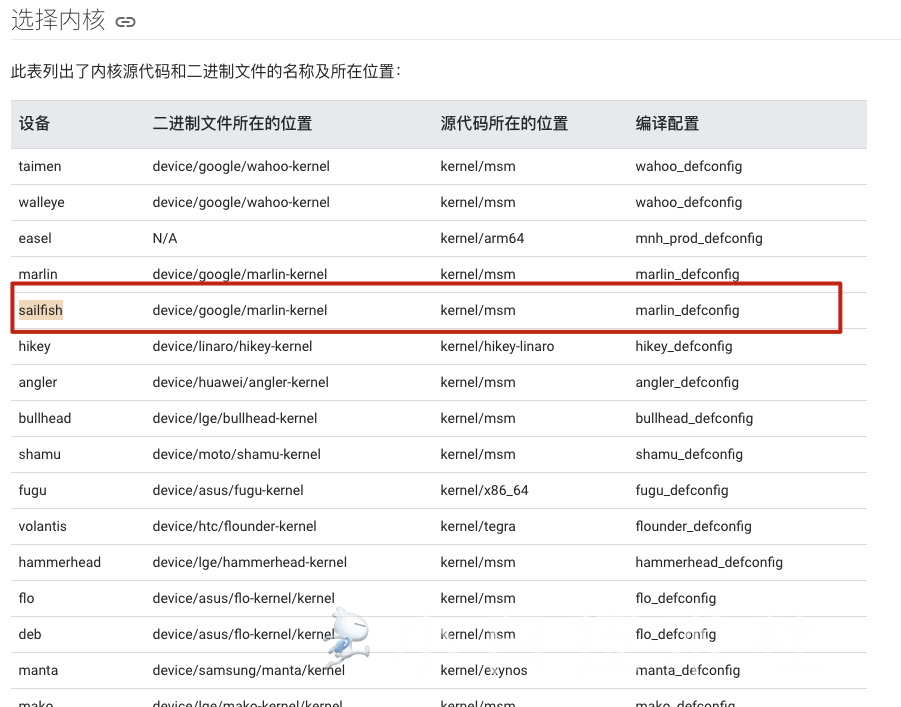The width and height of the screenshot is (901, 707).
Task: Click the 编译配置 column header
Action: [x=667, y=124]
